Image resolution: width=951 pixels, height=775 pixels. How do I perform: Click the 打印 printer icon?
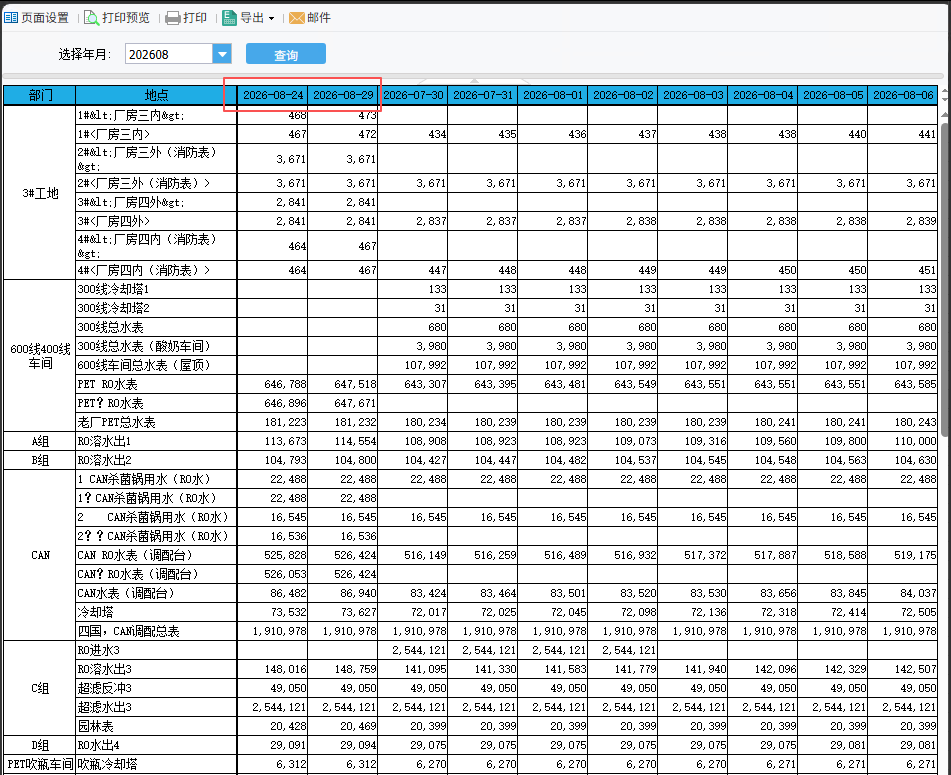(173, 18)
